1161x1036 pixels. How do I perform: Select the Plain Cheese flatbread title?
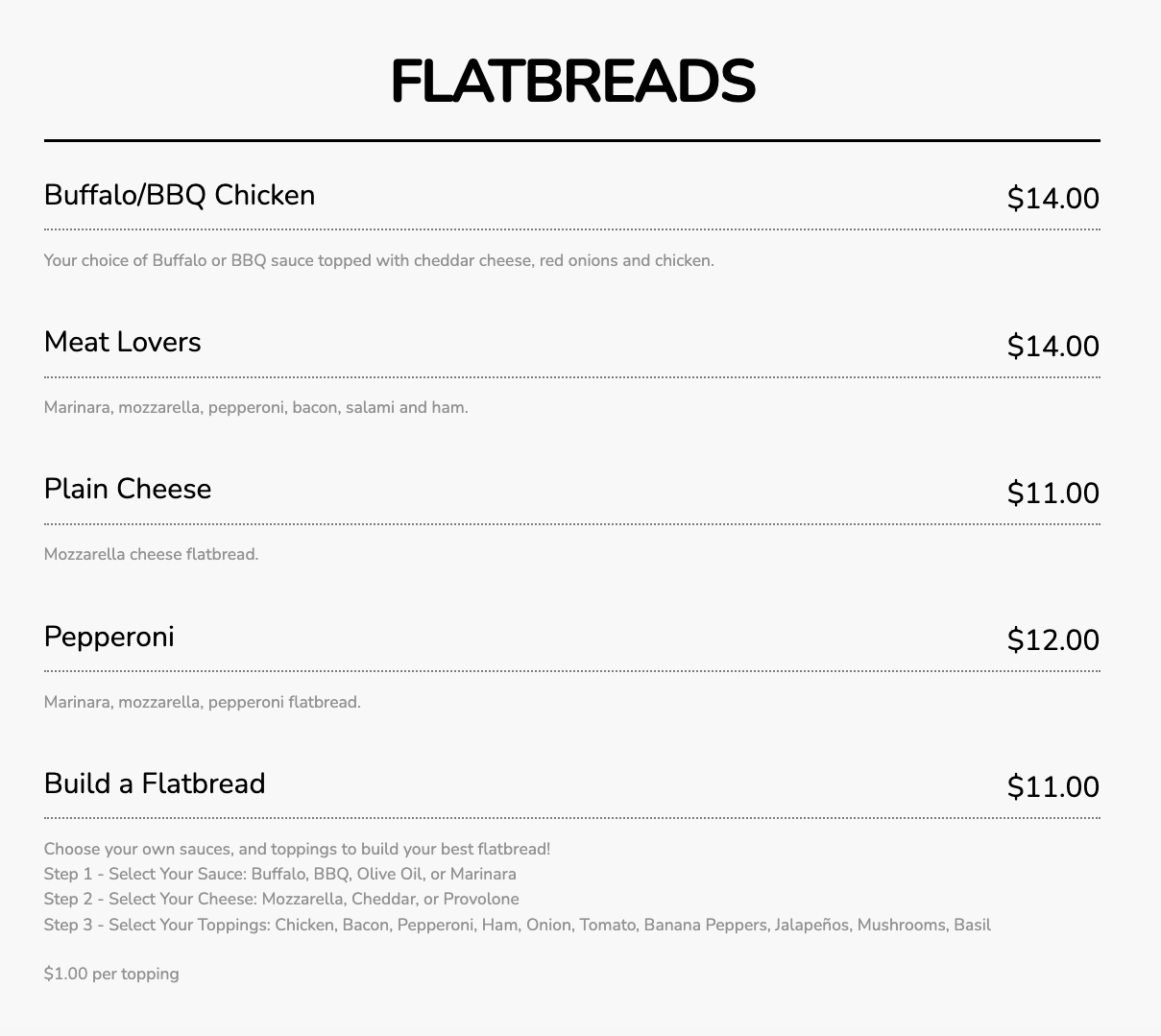128,489
